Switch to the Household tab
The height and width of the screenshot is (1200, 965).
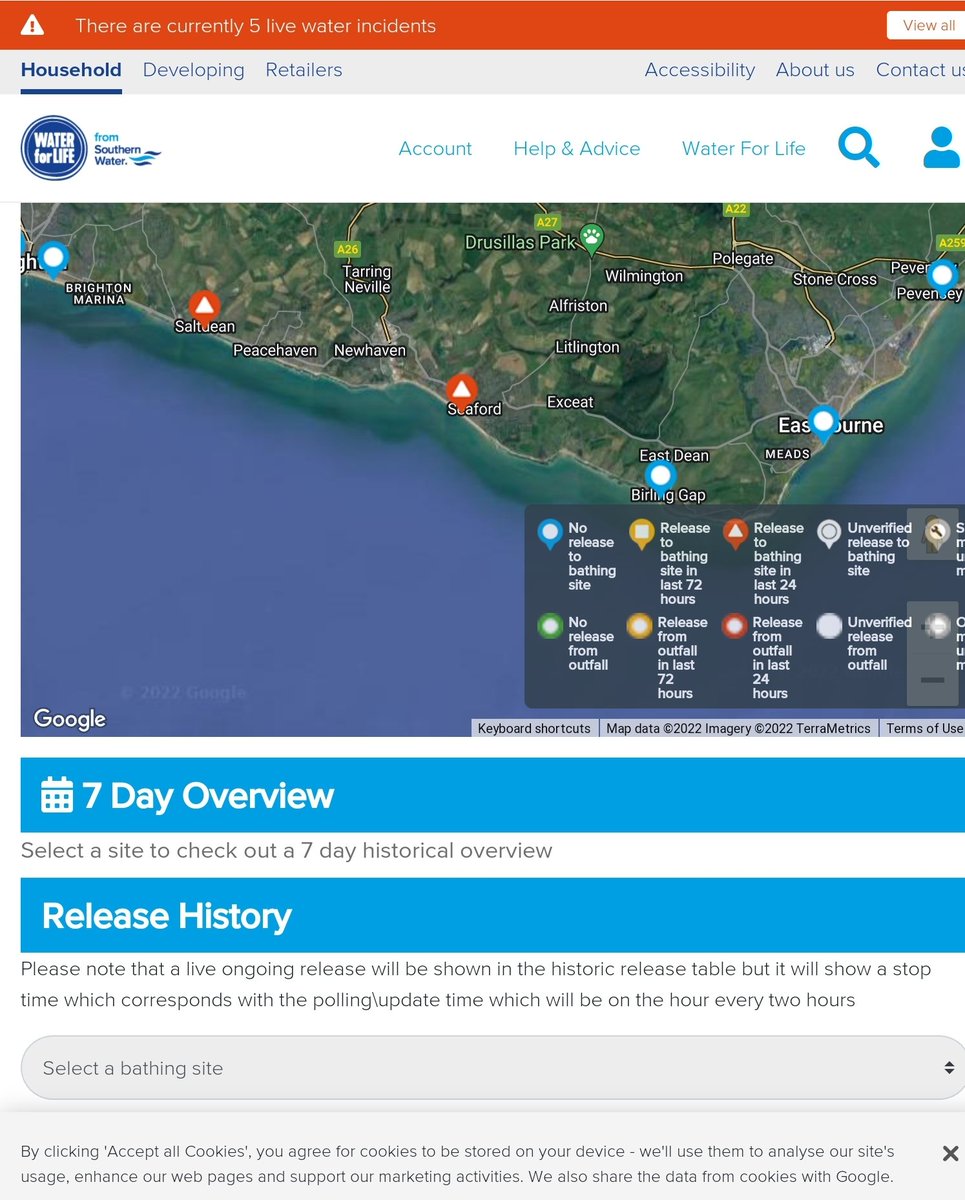coord(71,70)
